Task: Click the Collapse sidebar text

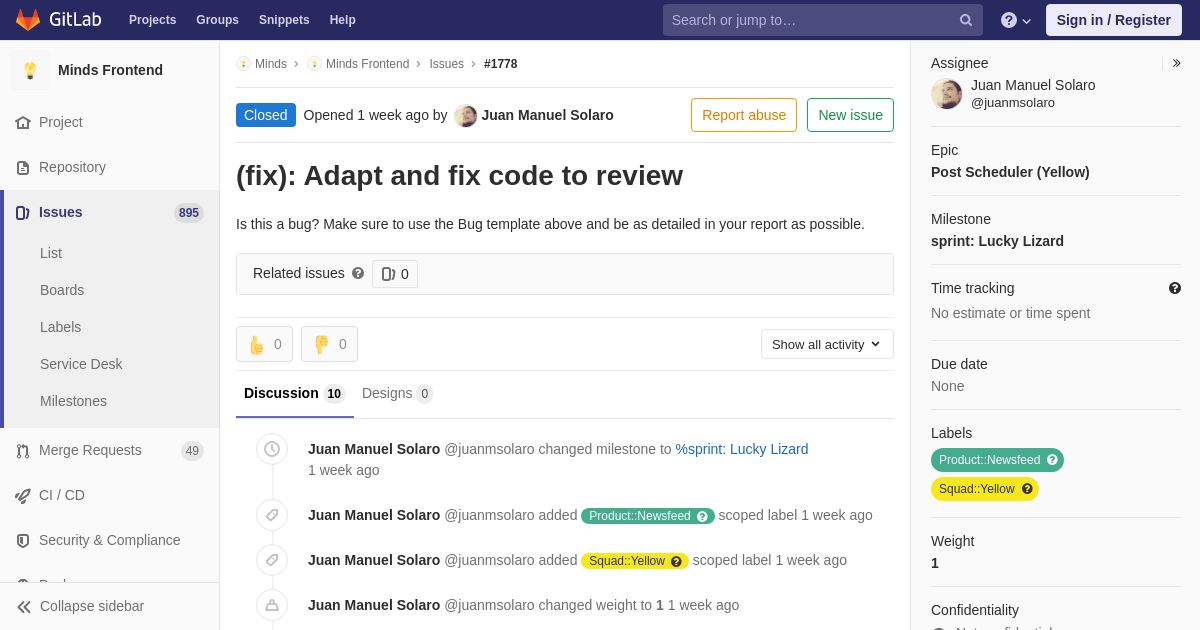Action: point(92,606)
